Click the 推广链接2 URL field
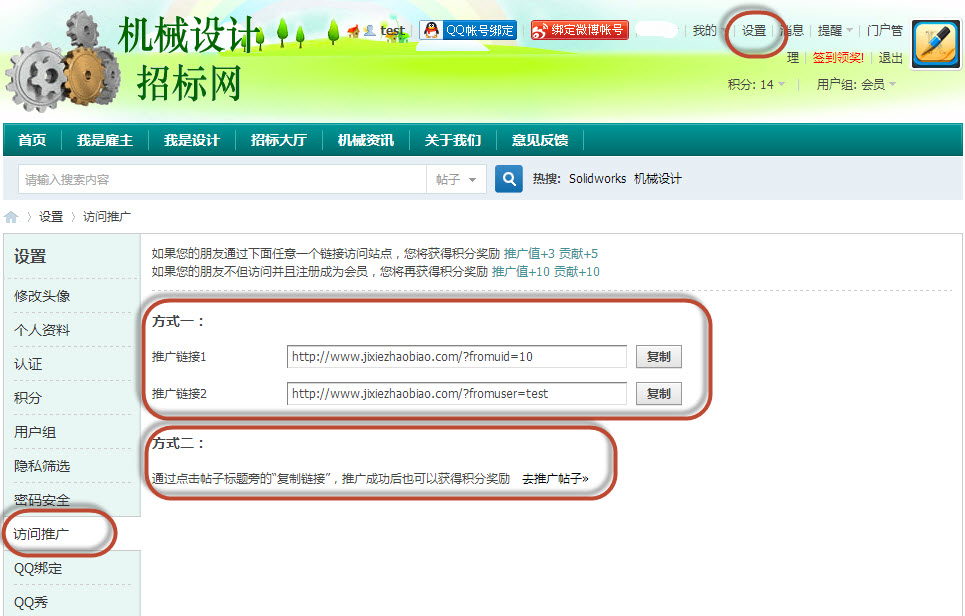965x616 pixels. 457,394
